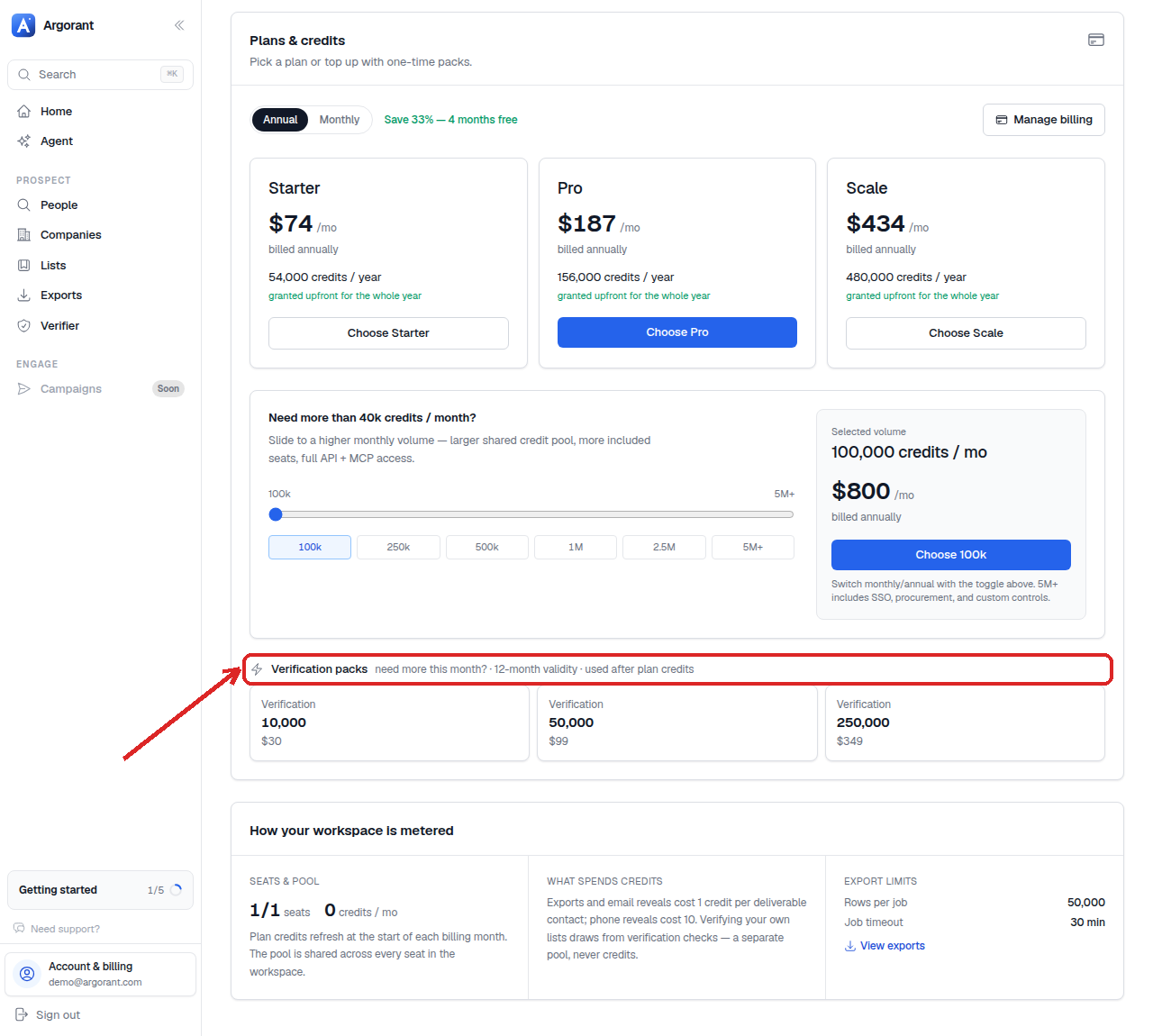Click the account avatar icon
This screenshot has height=1036, width=1153.
[27, 974]
